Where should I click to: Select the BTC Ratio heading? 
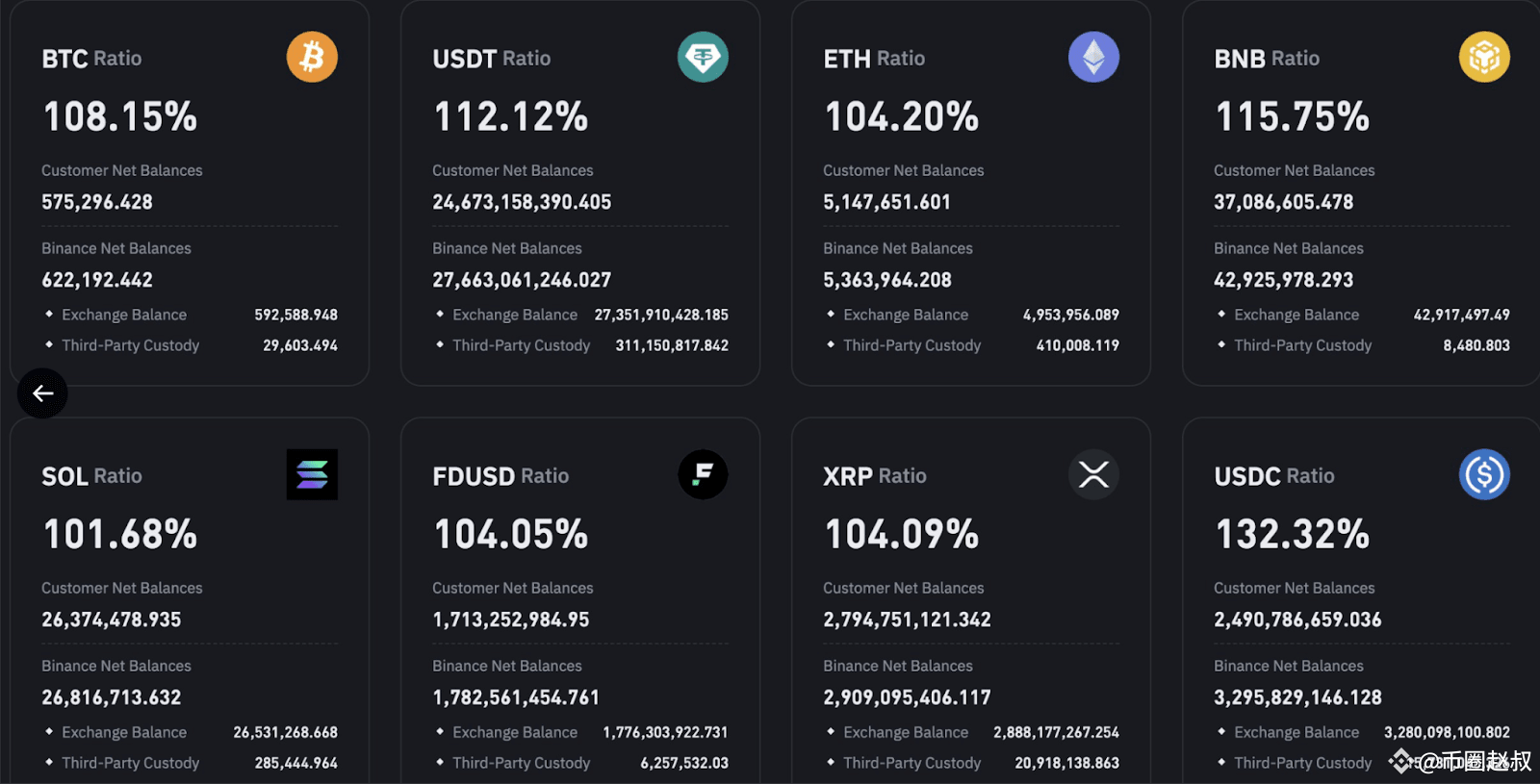(x=91, y=59)
